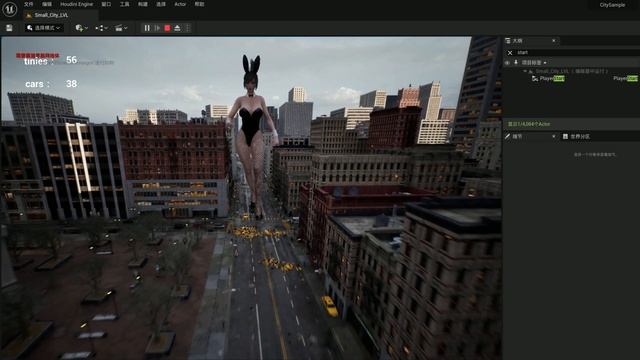
Task: Toggle the Outliner visibility eye column
Action: [x=507, y=63]
